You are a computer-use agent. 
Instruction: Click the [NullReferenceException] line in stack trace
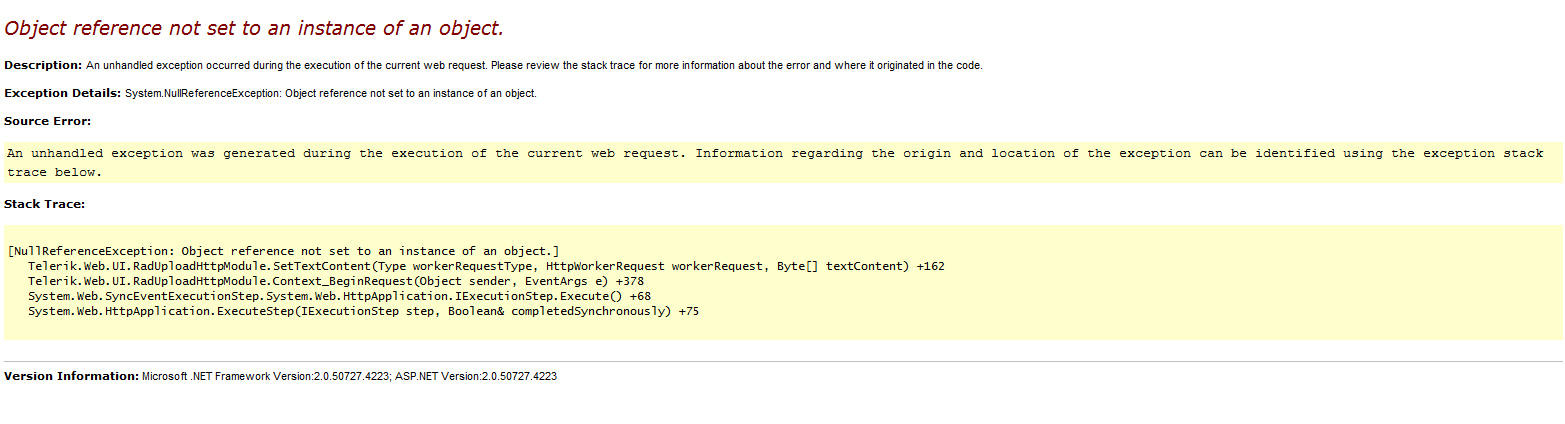(x=283, y=250)
